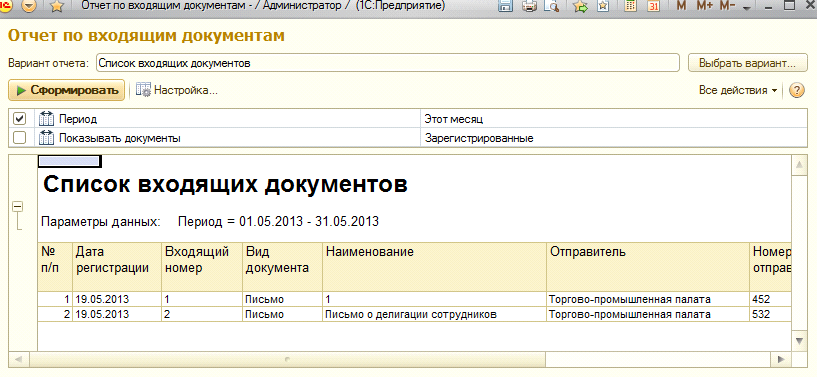Click Выбрать вариант... button
This screenshot has width=817, height=377.
pos(747,63)
